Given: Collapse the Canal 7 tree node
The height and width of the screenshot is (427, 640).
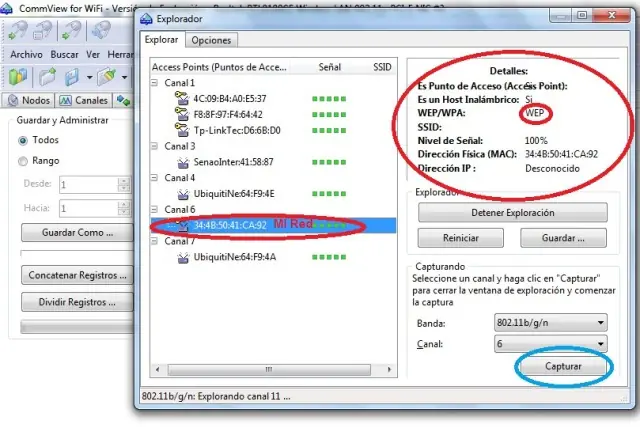Looking at the screenshot, I should [154, 241].
